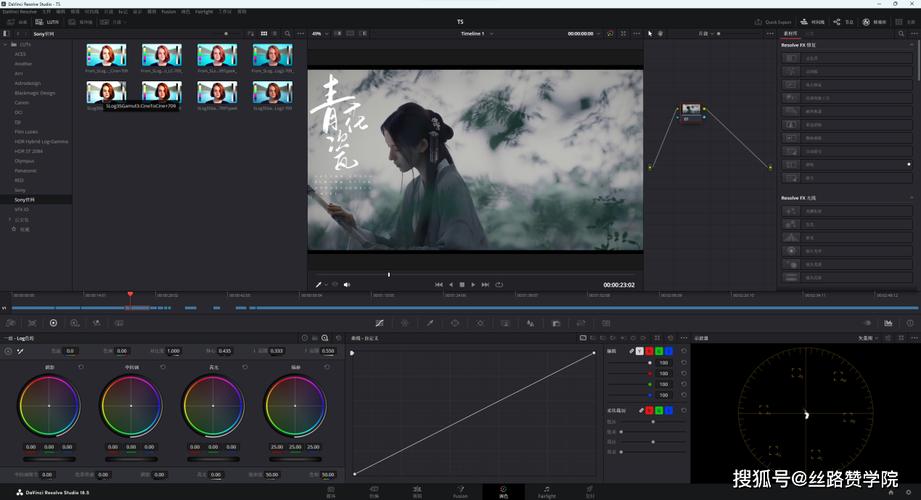Select the Blackmagic Design LUT folder

point(35,93)
